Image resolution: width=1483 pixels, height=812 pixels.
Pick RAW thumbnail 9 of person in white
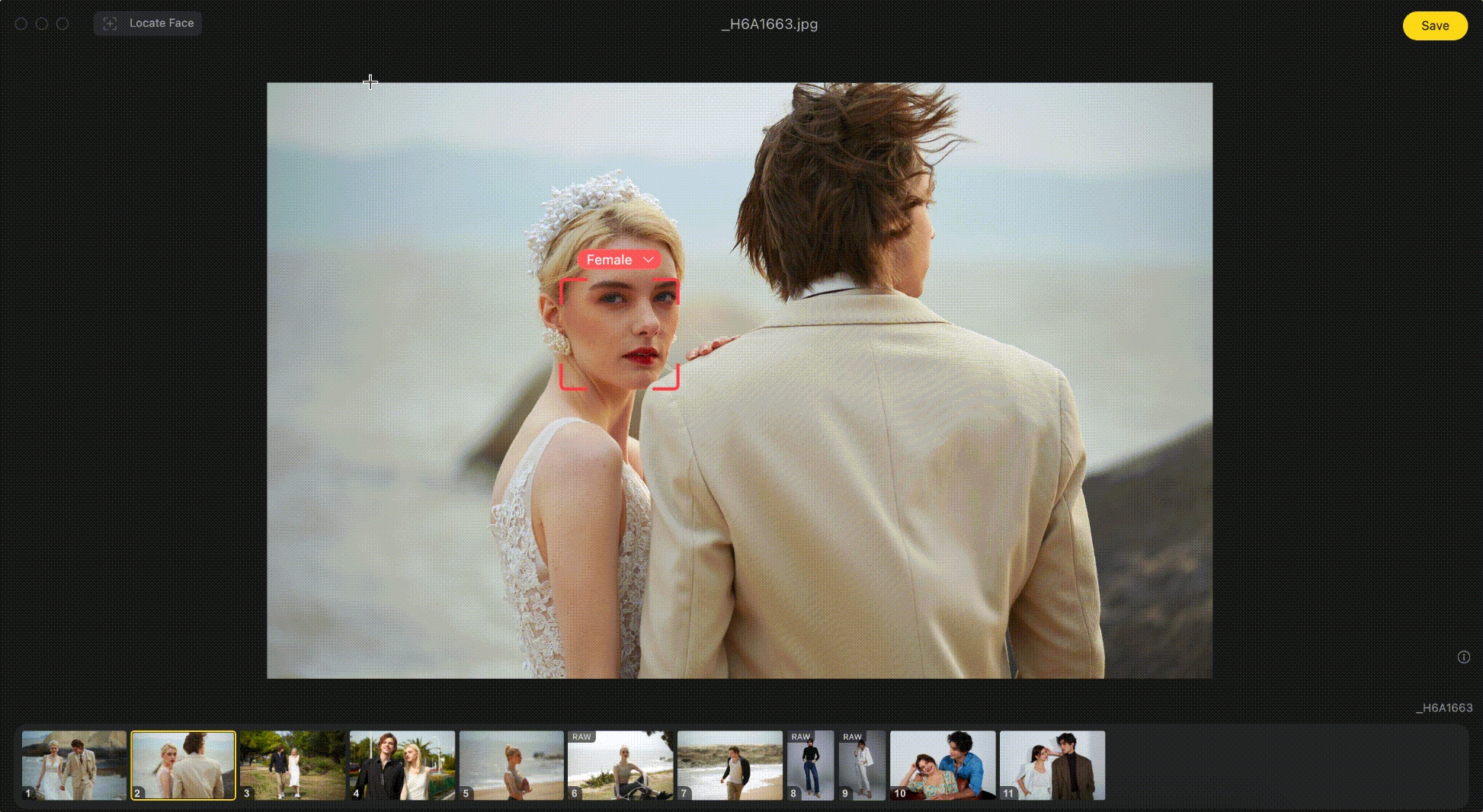(862, 765)
